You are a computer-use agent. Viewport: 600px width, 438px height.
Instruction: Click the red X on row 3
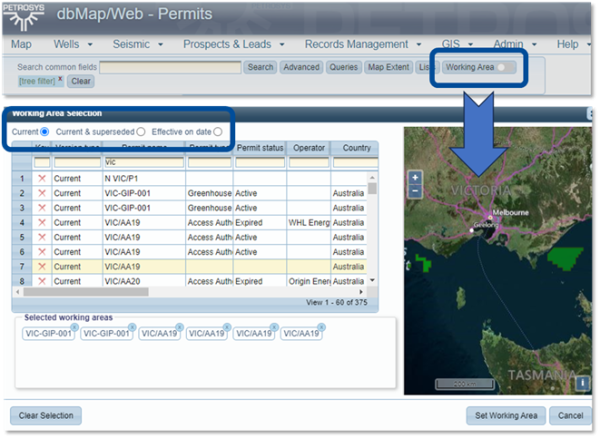click(x=42, y=208)
